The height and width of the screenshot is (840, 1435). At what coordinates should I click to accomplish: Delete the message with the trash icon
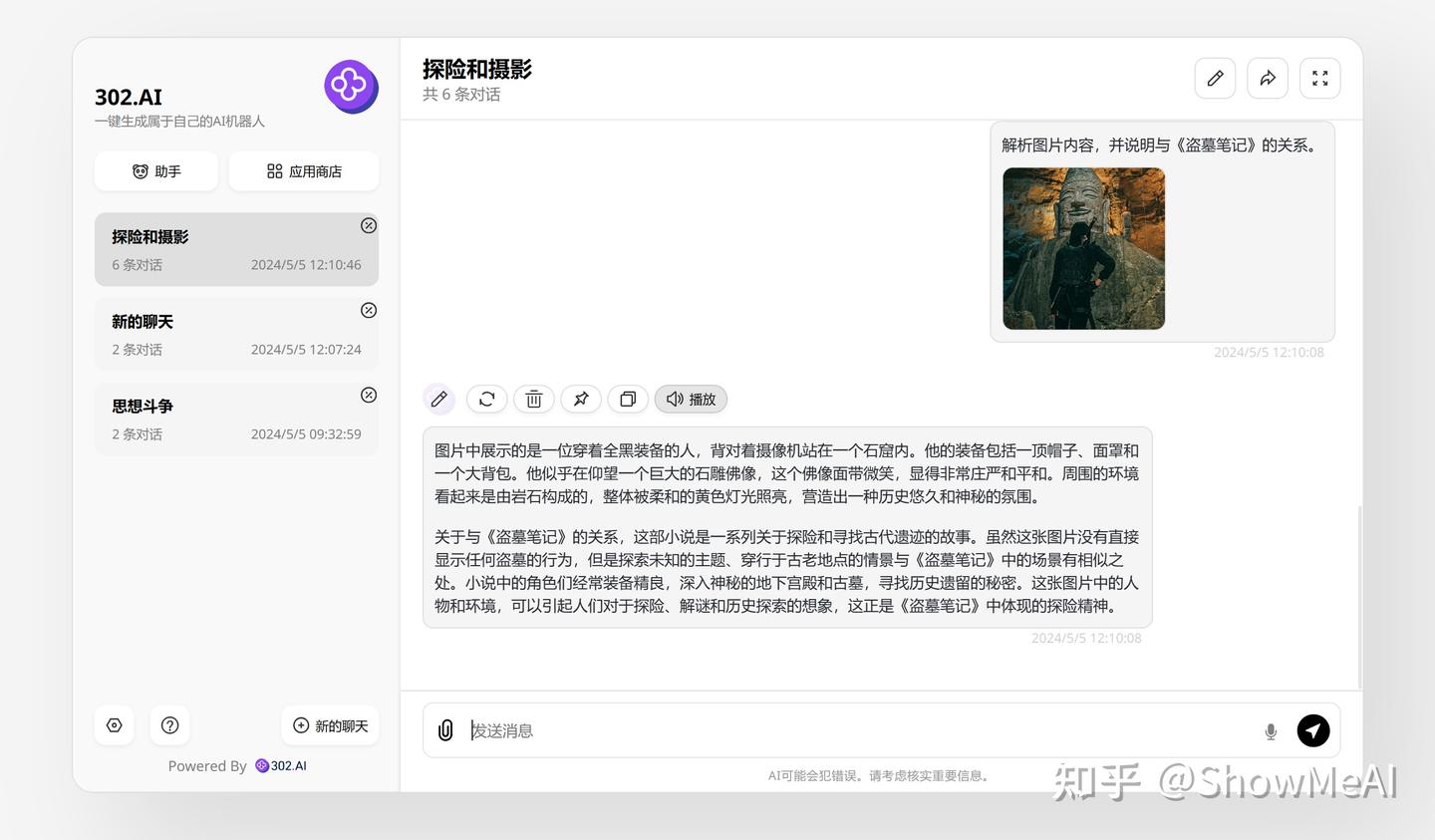pos(533,399)
